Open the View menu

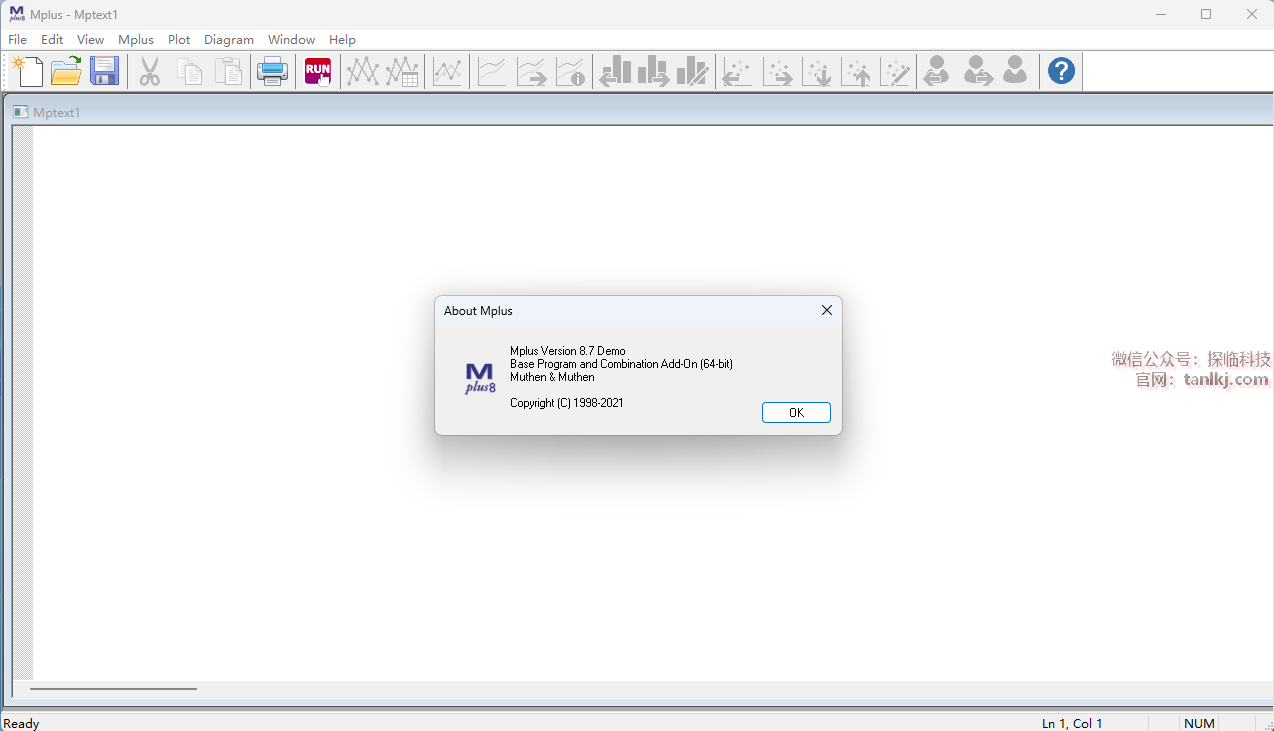click(x=90, y=40)
